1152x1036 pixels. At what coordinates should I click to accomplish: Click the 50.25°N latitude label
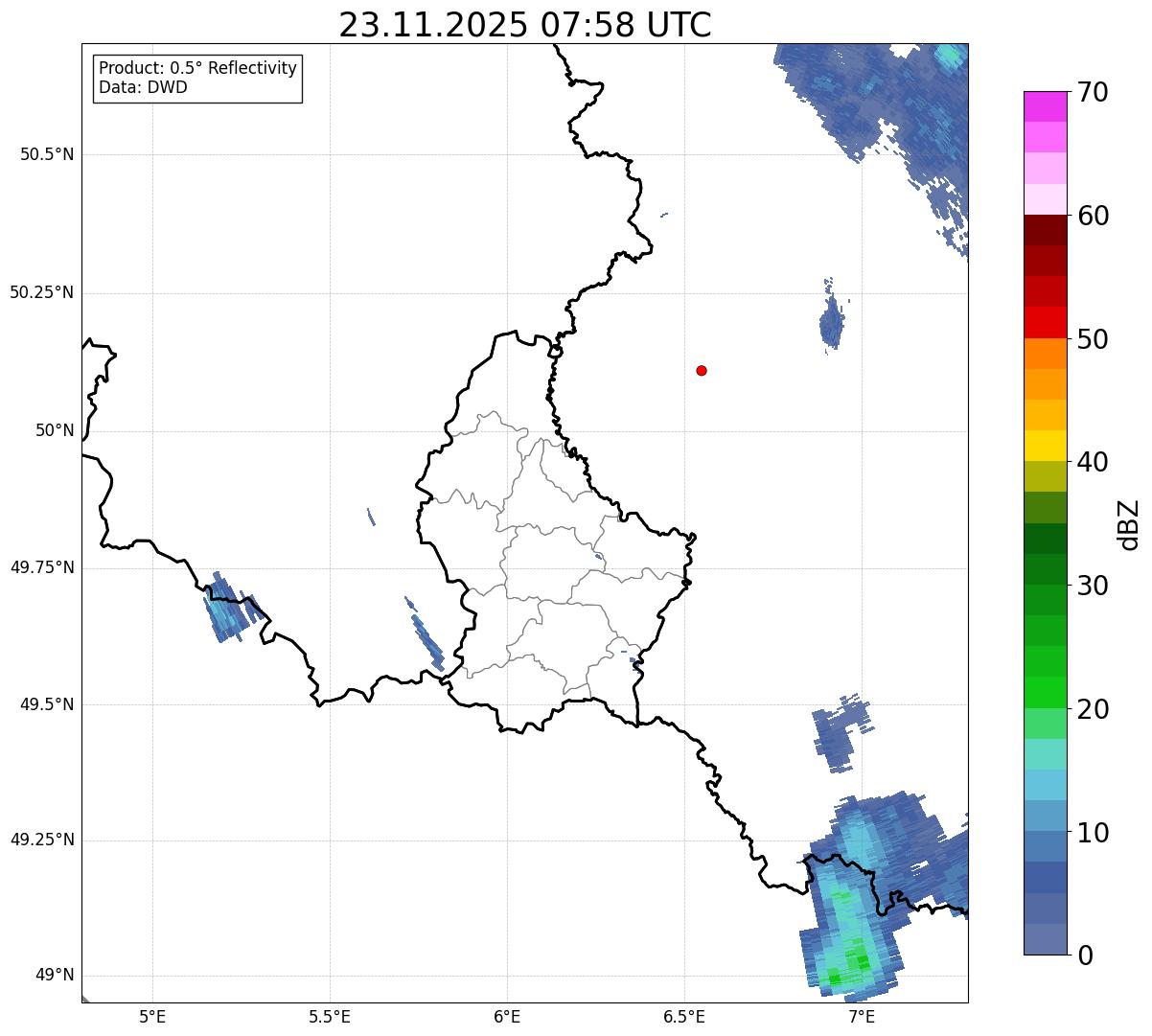pos(42,292)
